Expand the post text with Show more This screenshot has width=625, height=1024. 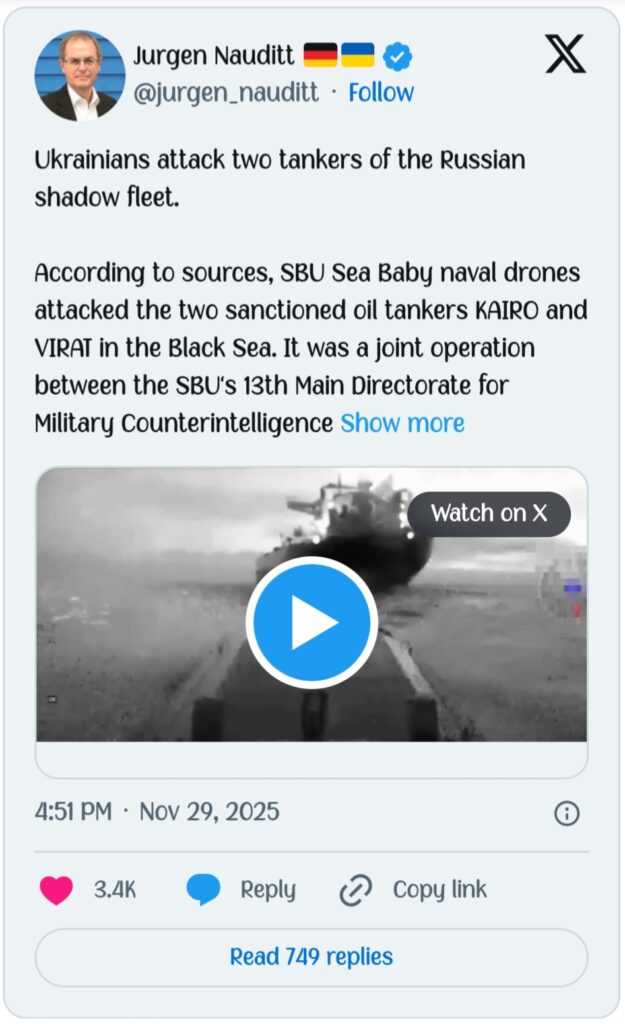(402, 423)
